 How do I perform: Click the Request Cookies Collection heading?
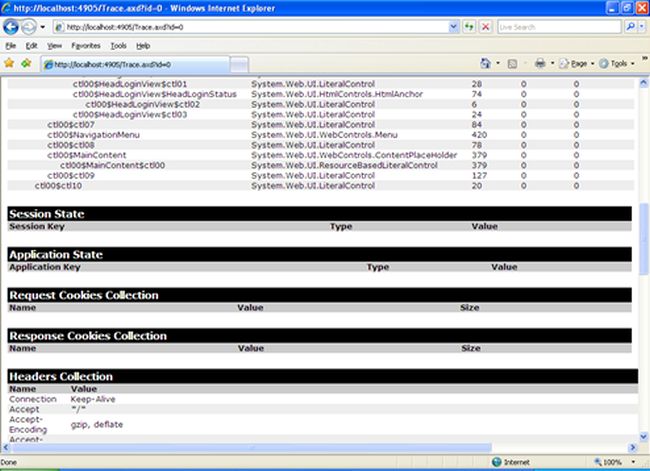point(84,295)
